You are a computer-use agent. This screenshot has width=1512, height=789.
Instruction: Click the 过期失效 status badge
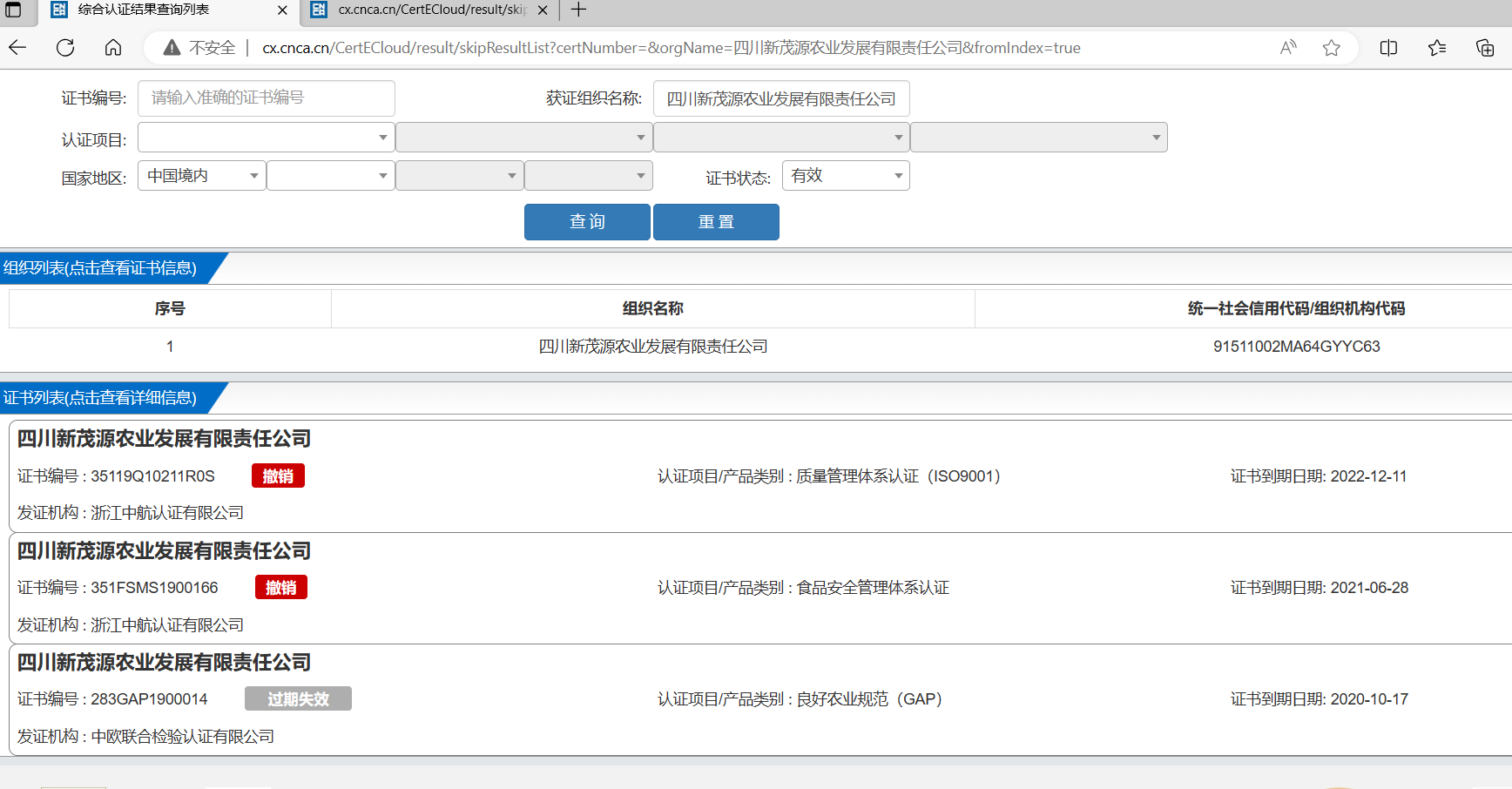(298, 699)
